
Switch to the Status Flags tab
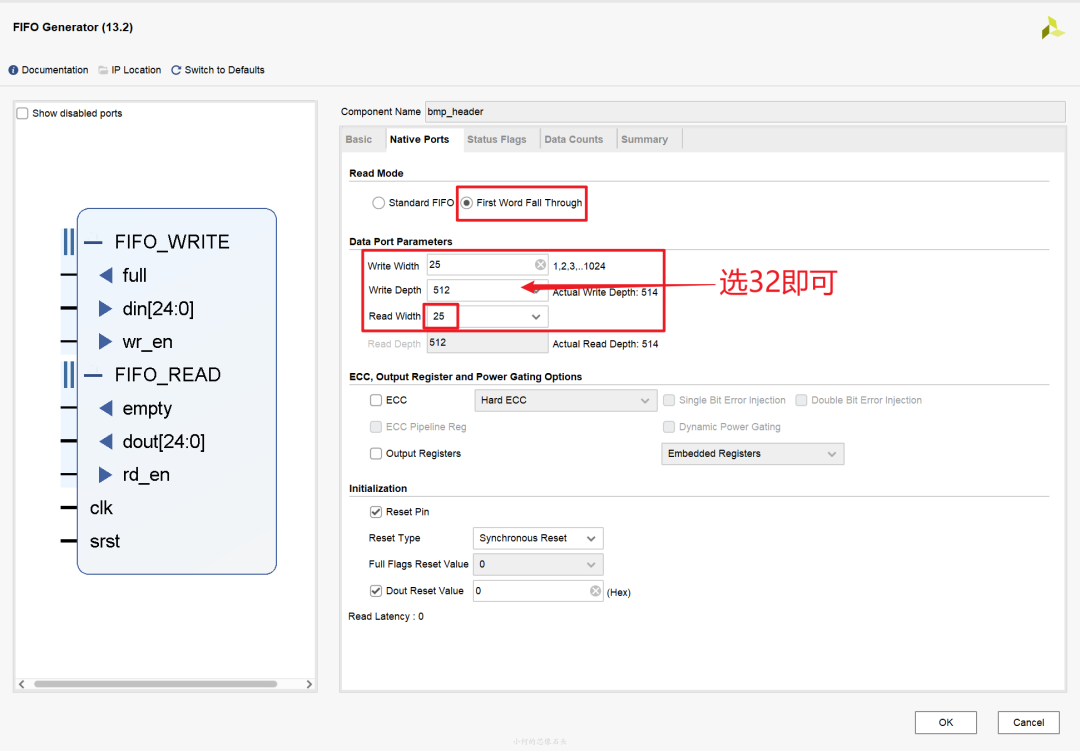(x=497, y=140)
